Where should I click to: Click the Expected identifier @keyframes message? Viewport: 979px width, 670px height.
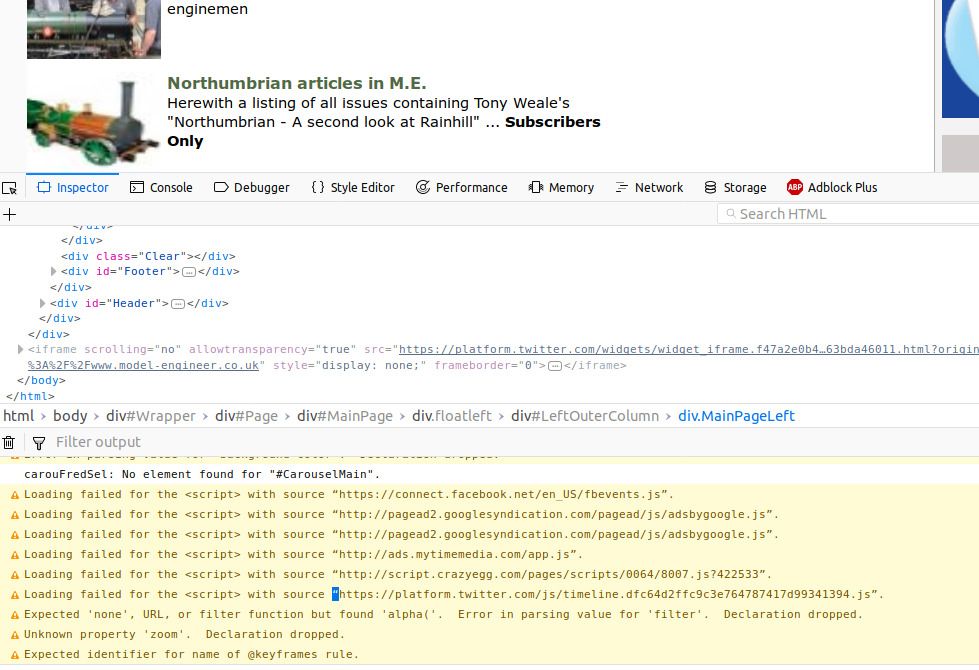coord(191,654)
